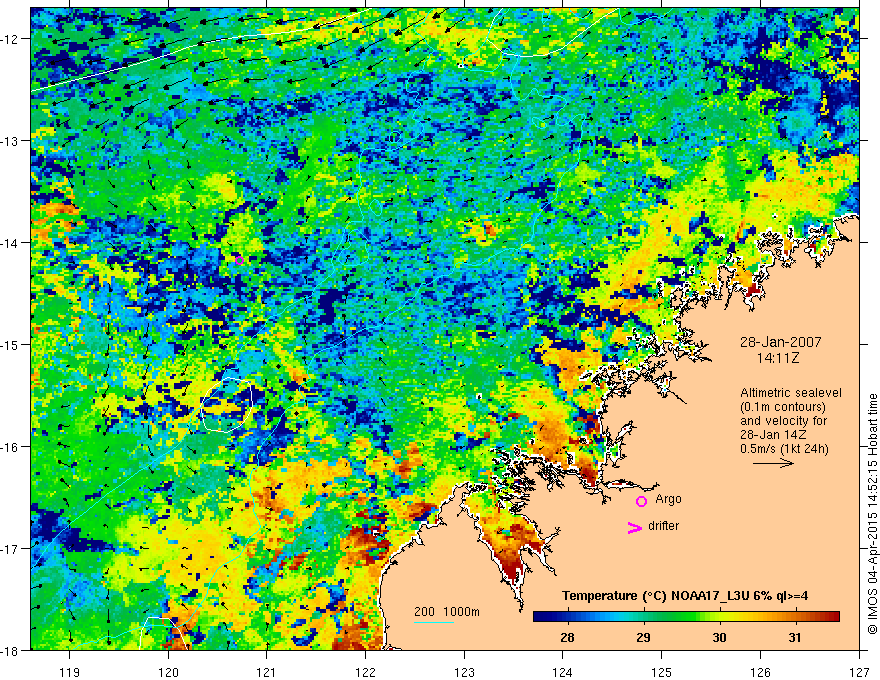
Task: Click latitude axis label '-13'
Action: point(11,141)
